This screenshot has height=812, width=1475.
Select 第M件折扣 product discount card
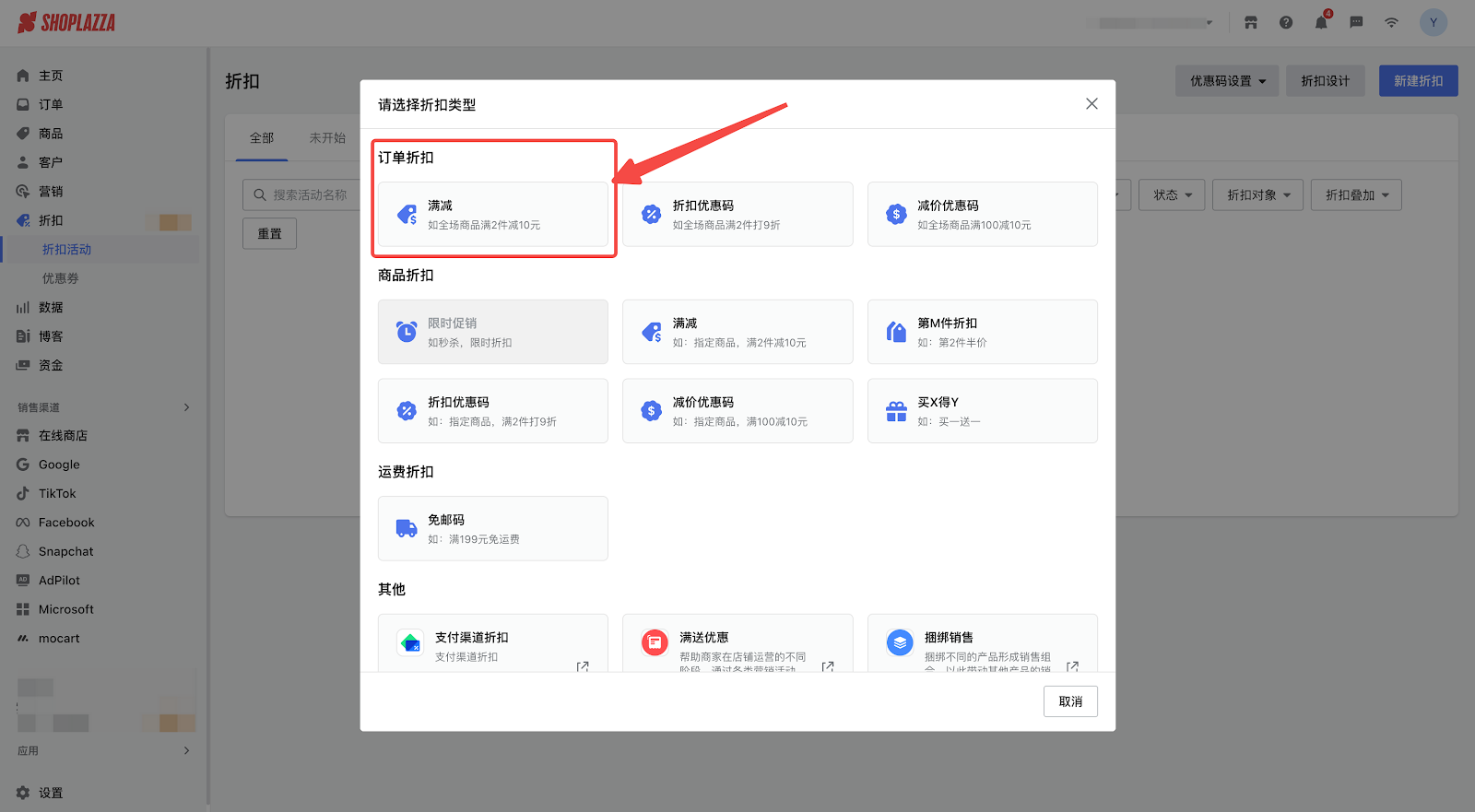(x=982, y=332)
